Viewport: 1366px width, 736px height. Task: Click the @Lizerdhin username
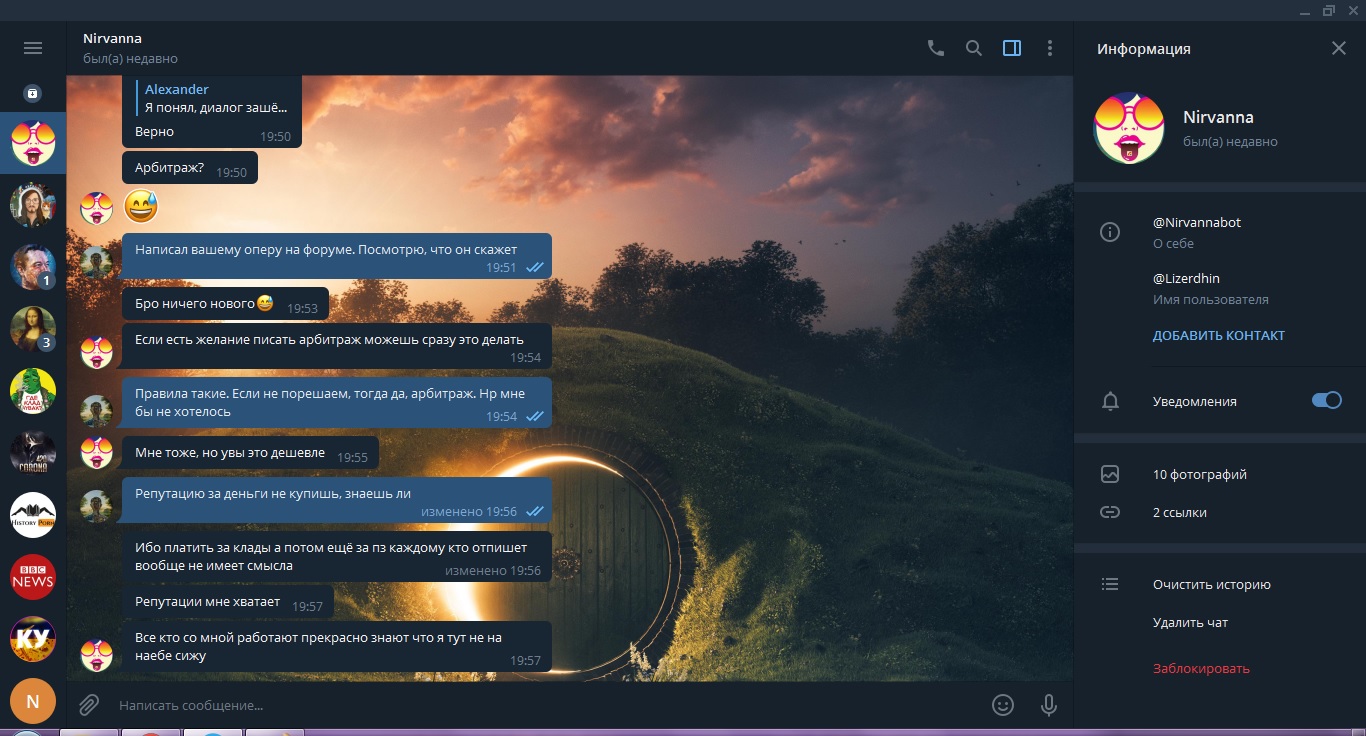1186,278
